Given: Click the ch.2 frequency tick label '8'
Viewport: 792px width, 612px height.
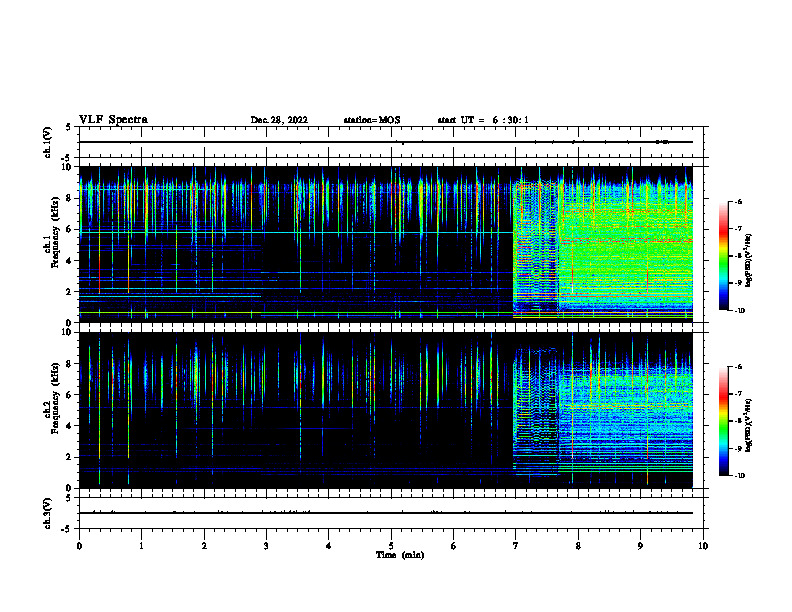Looking at the screenshot, I should point(69,364).
